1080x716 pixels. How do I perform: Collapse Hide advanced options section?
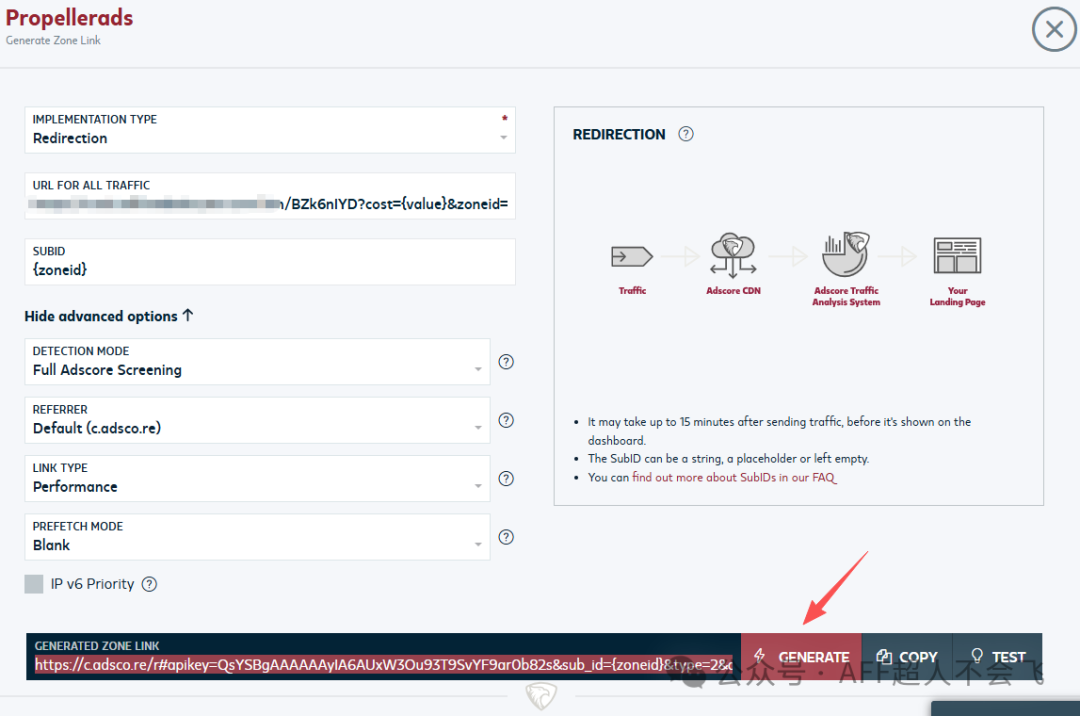tap(109, 316)
